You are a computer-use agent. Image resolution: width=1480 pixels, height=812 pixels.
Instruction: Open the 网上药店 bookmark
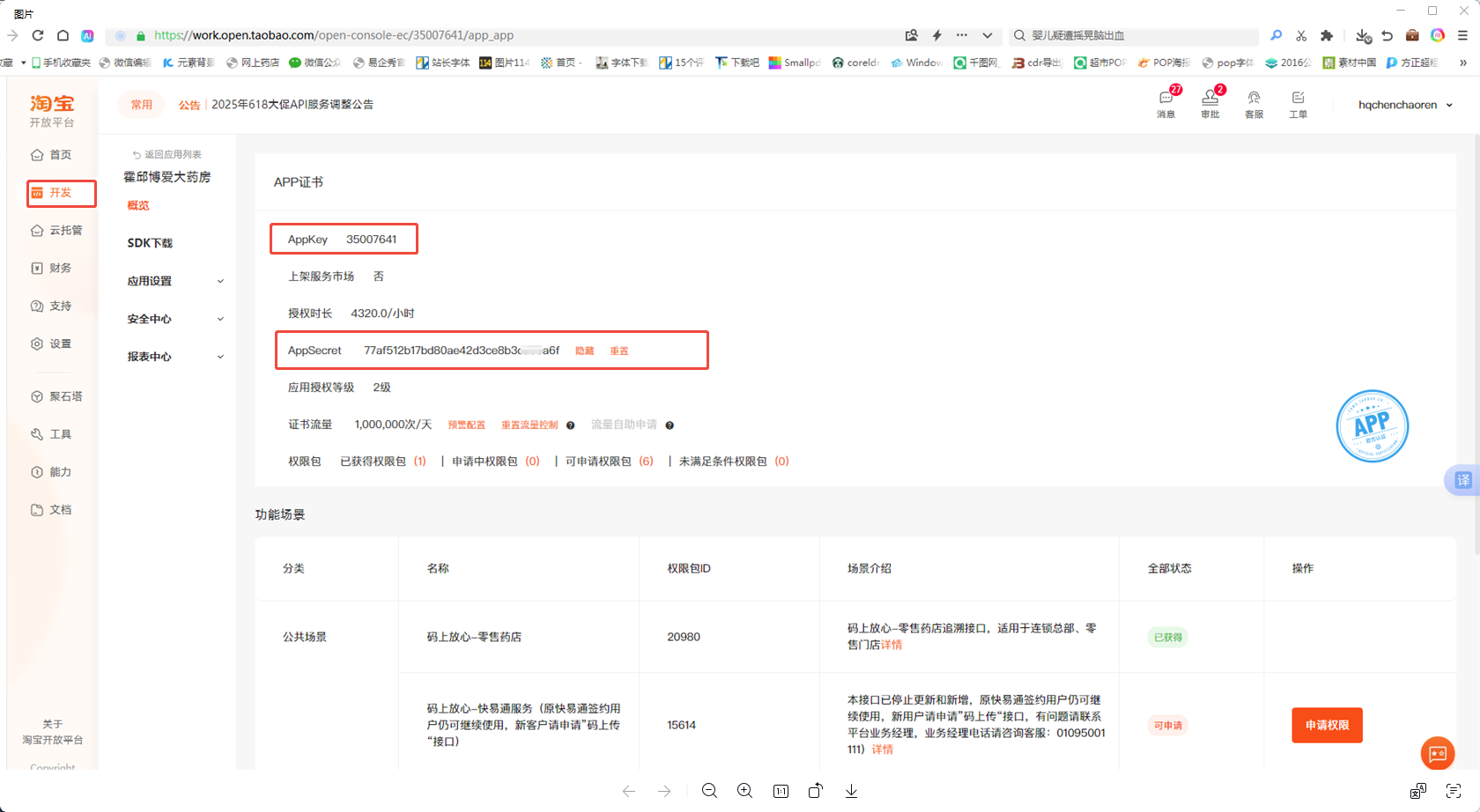click(253, 63)
